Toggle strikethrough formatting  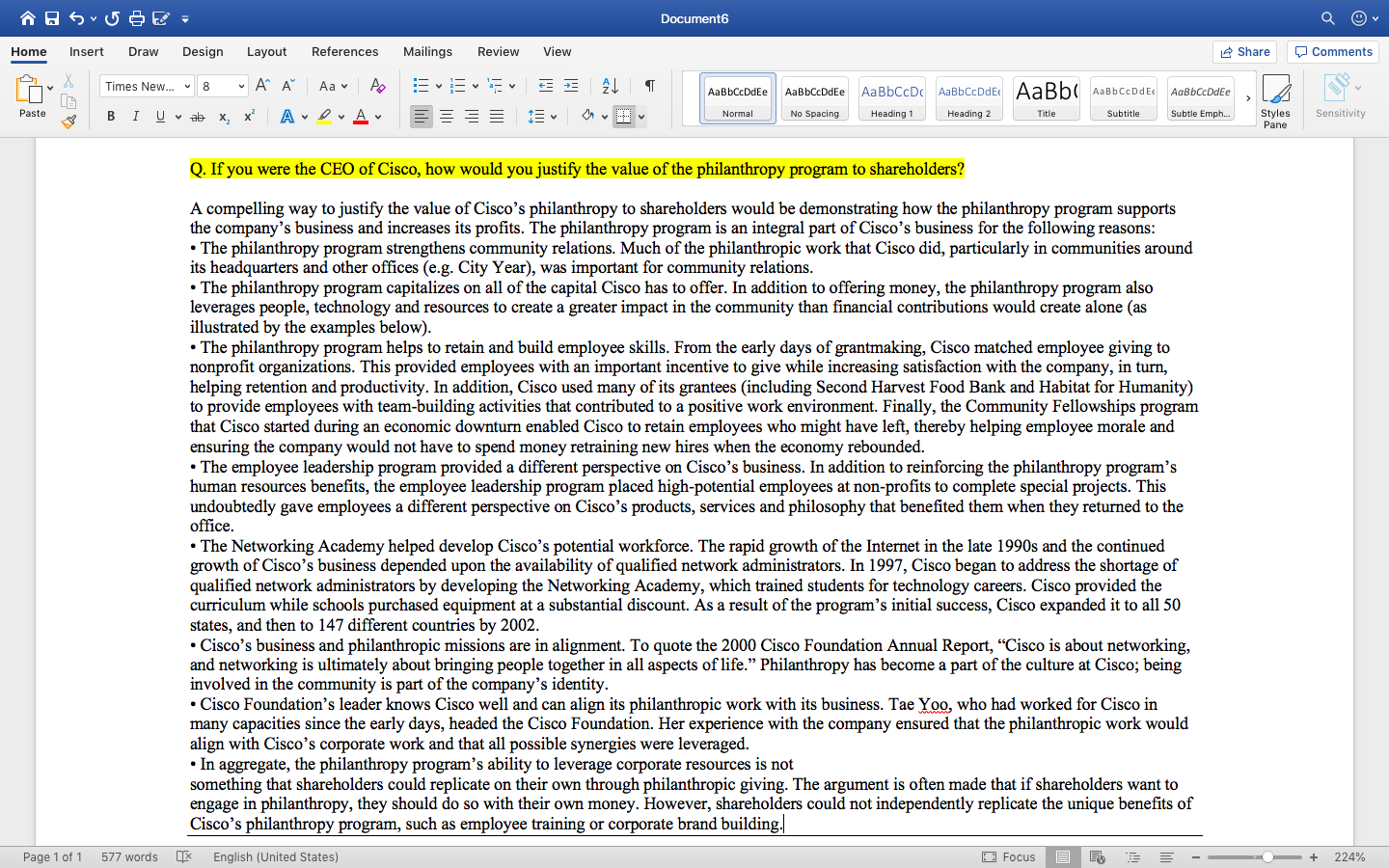(198, 117)
